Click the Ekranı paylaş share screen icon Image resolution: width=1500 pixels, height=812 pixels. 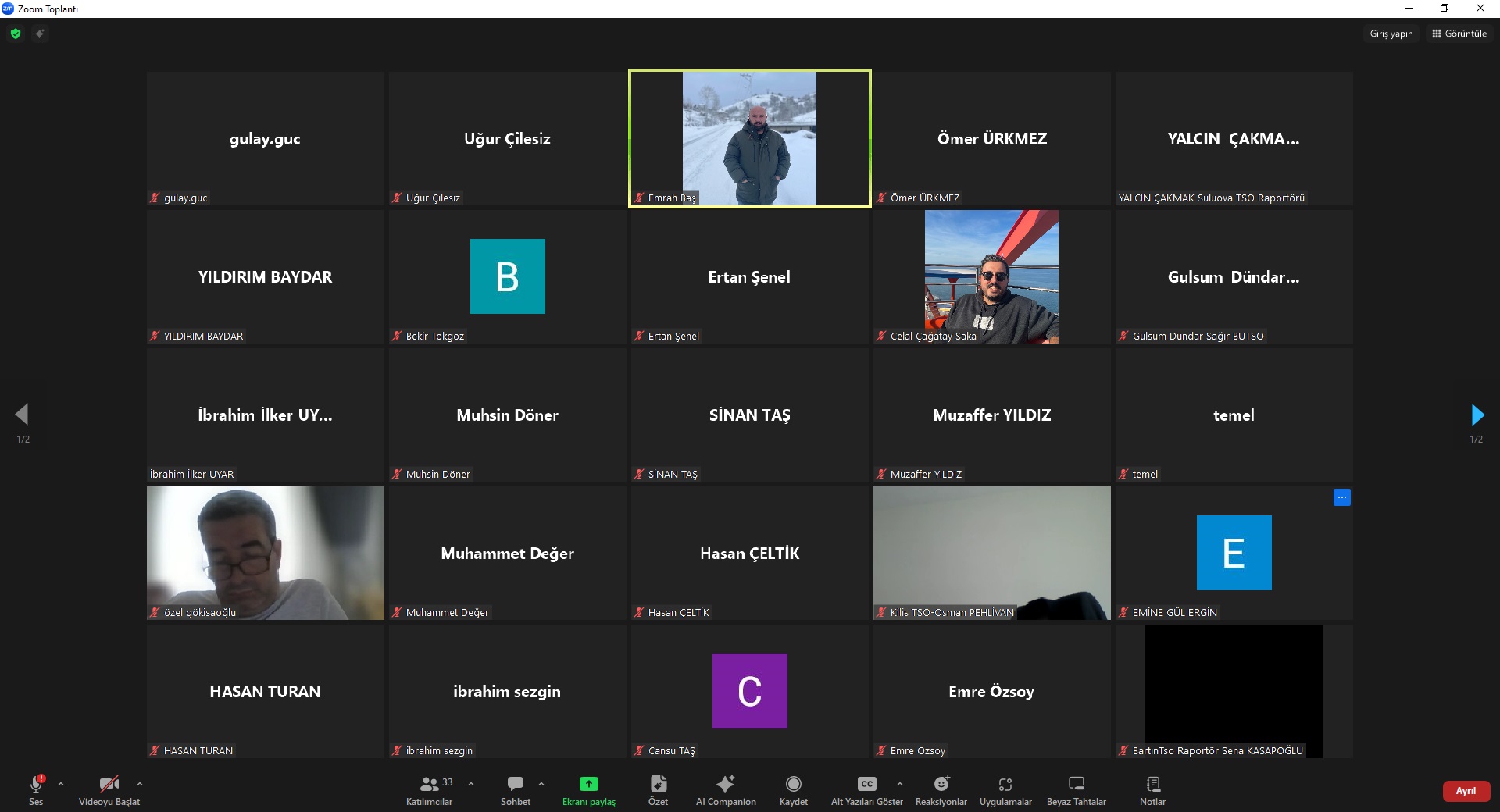click(588, 784)
